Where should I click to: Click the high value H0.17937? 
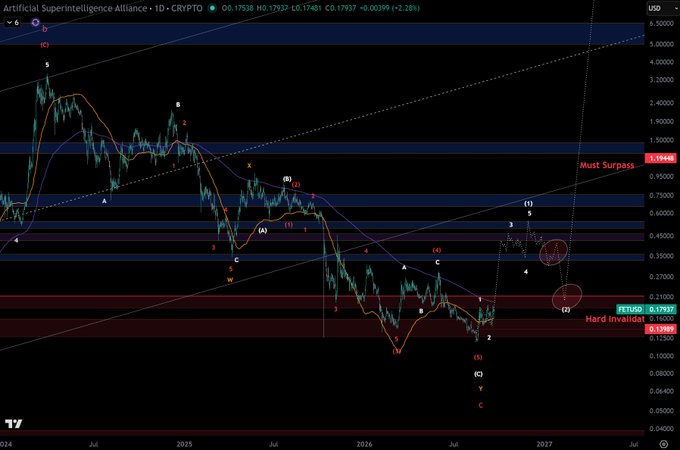coord(272,8)
